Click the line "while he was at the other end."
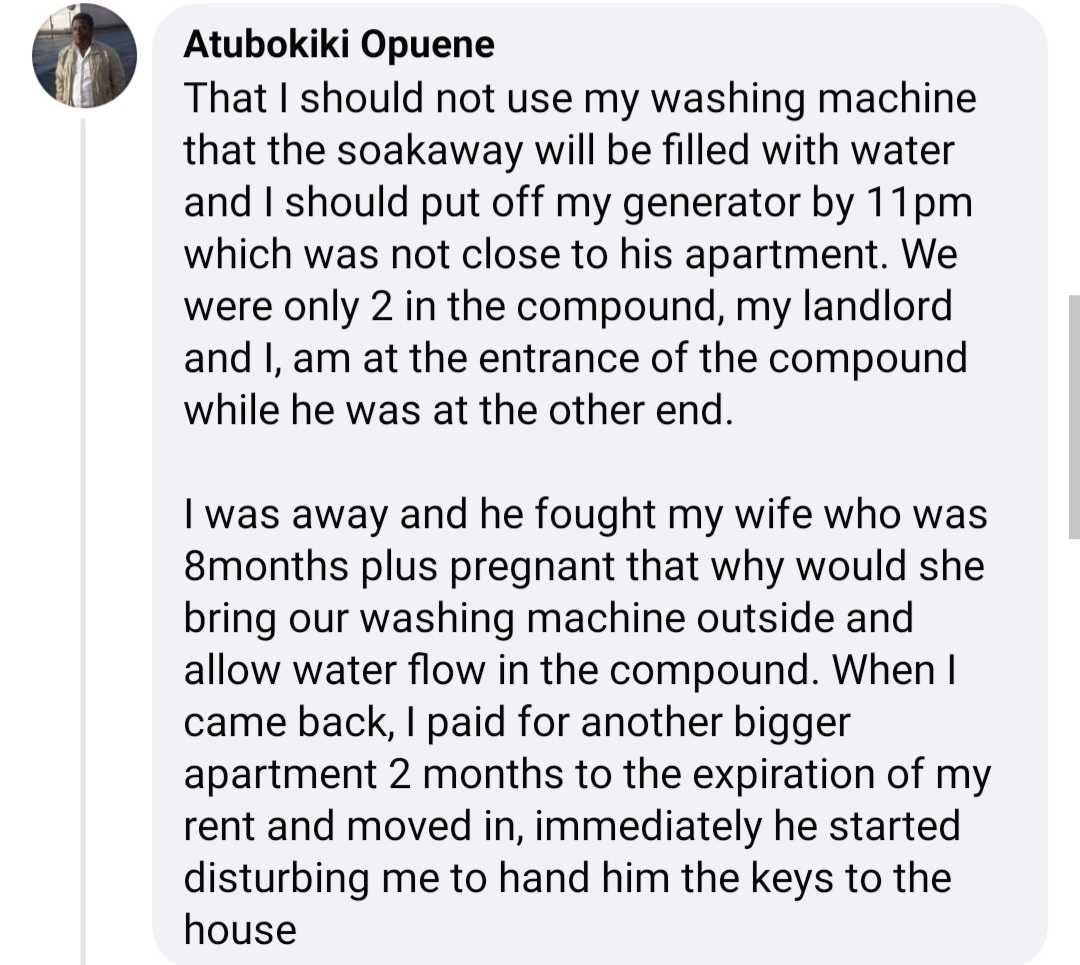This screenshot has height=965, width=1080. pos(458,411)
